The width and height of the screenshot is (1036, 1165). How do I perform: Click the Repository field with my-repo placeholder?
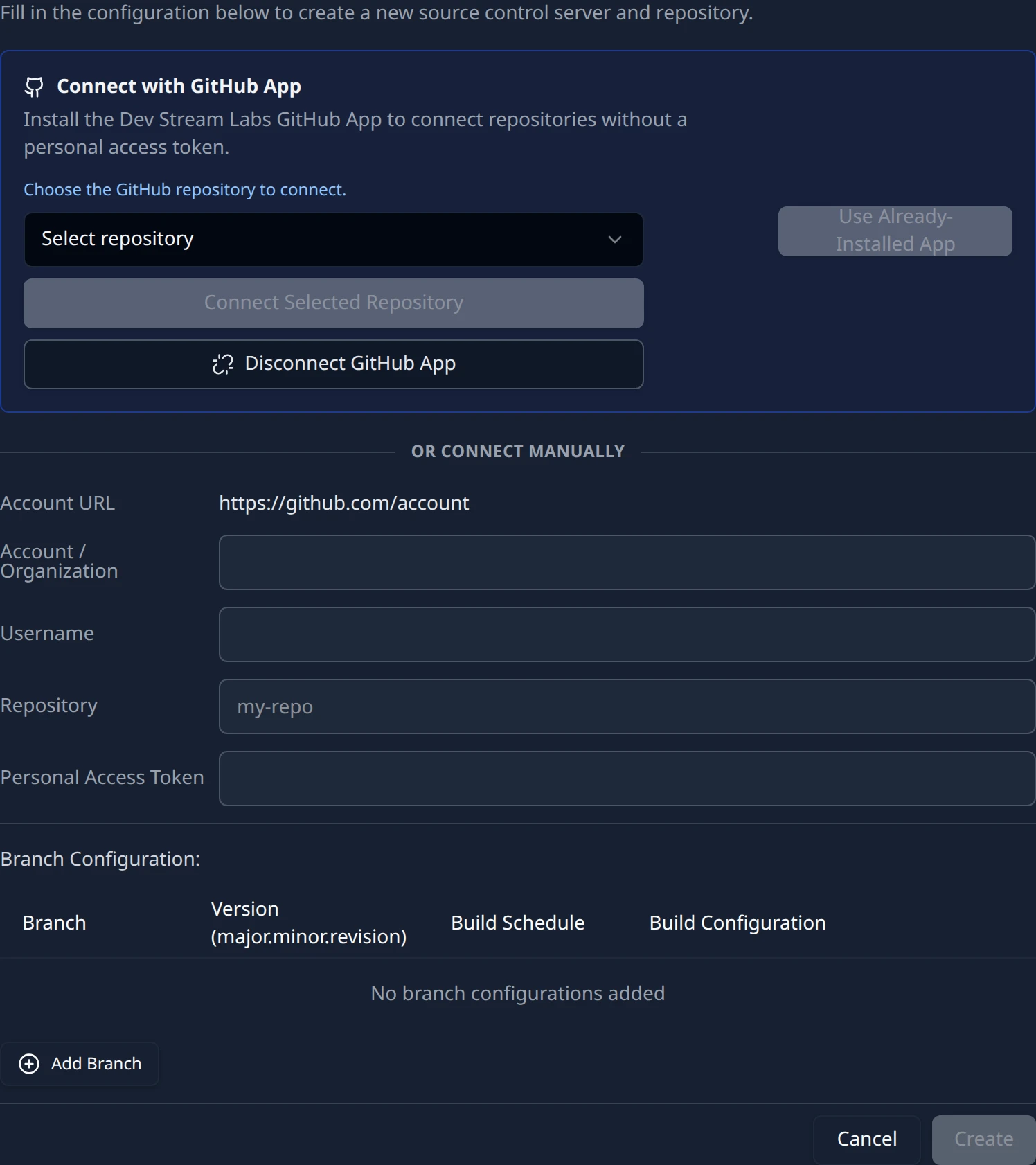(627, 706)
